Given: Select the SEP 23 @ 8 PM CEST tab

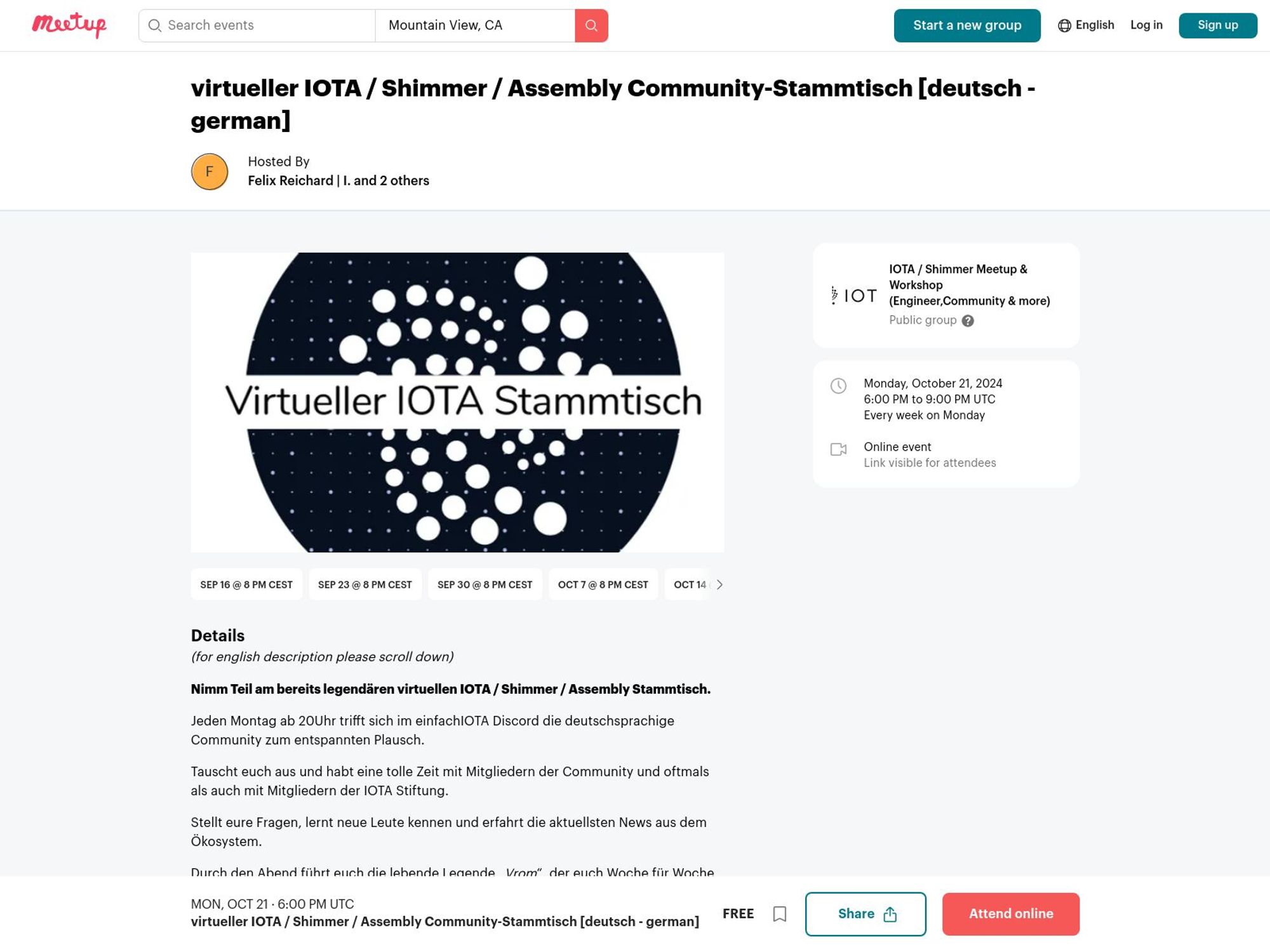Looking at the screenshot, I should (365, 585).
